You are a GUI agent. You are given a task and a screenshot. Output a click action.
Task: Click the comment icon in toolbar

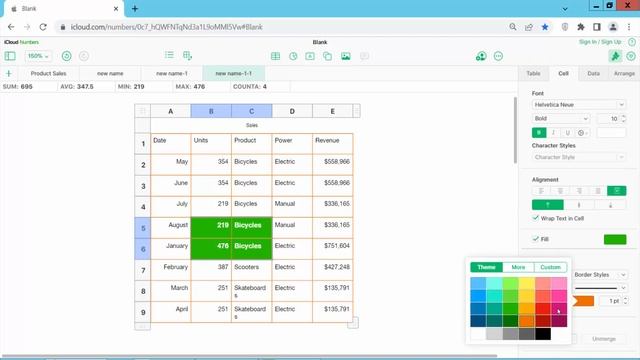coord(364,56)
